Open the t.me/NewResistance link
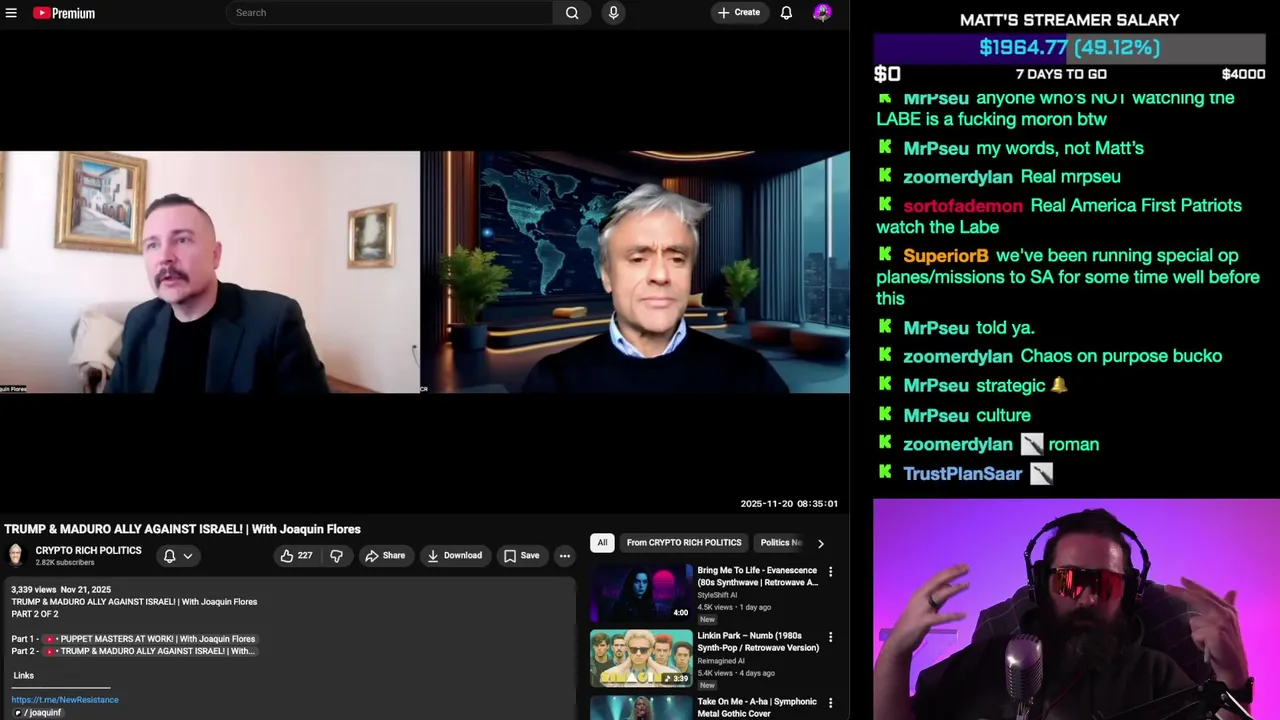1280x720 pixels. pos(65,700)
